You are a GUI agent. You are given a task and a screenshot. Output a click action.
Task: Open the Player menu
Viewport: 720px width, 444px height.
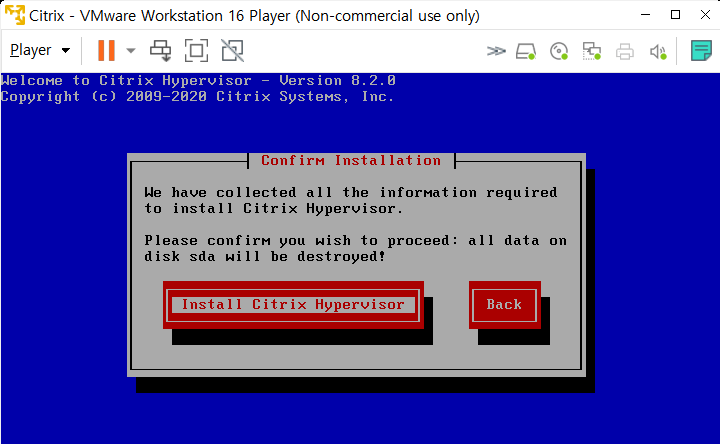pyautogui.click(x=40, y=50)
